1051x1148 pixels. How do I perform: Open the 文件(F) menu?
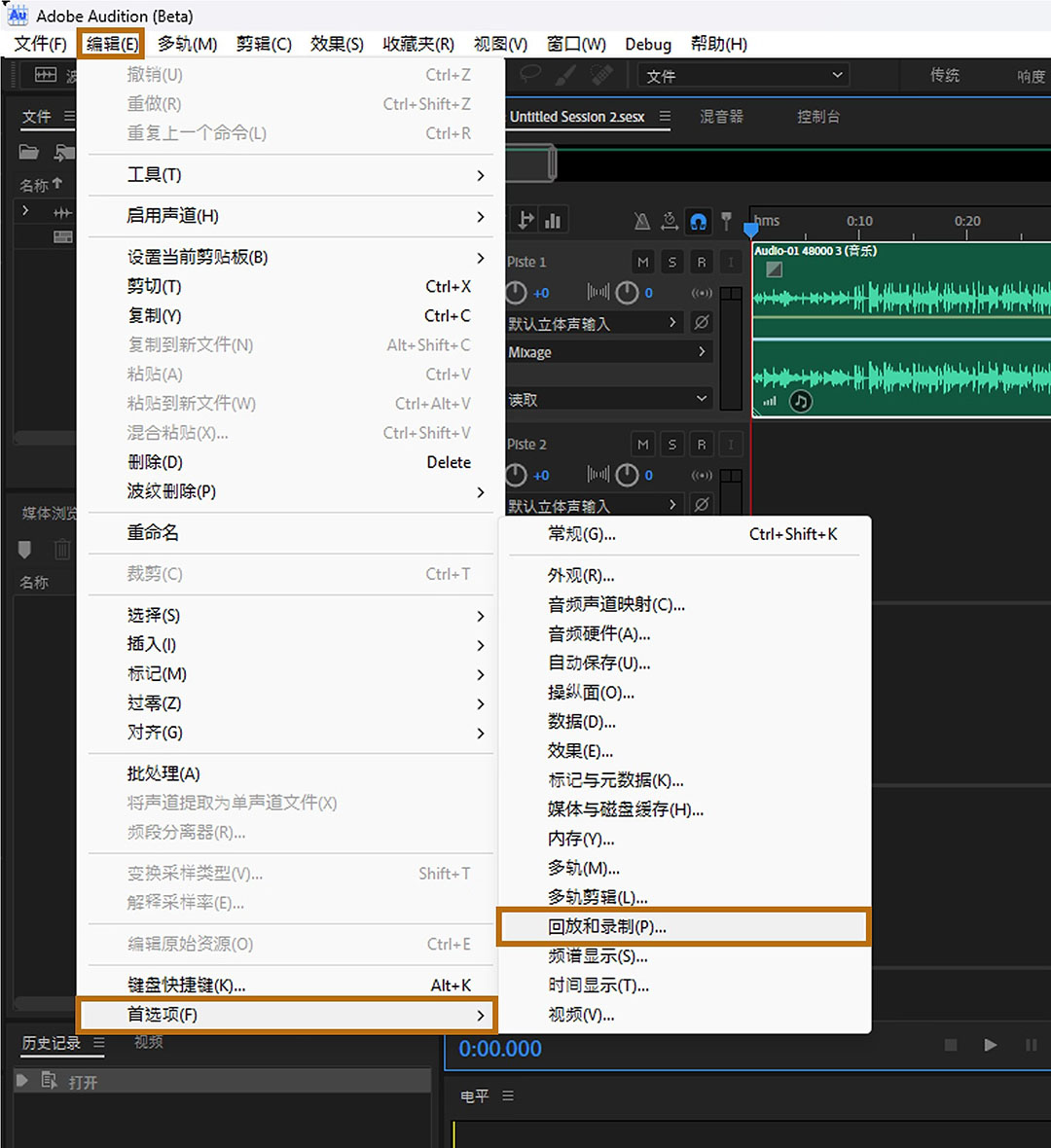tap(40, 44)
